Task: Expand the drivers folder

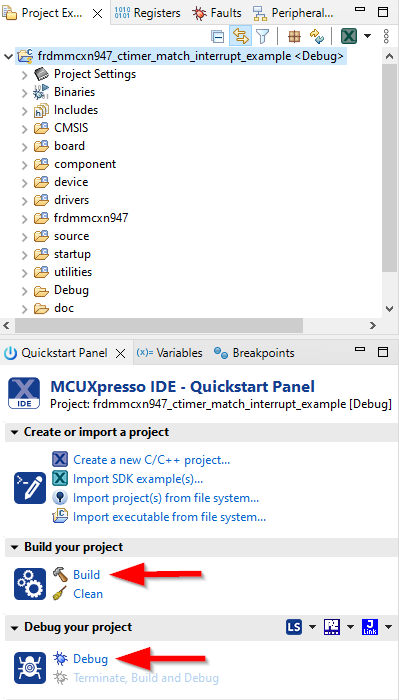Action: [25, 200]
